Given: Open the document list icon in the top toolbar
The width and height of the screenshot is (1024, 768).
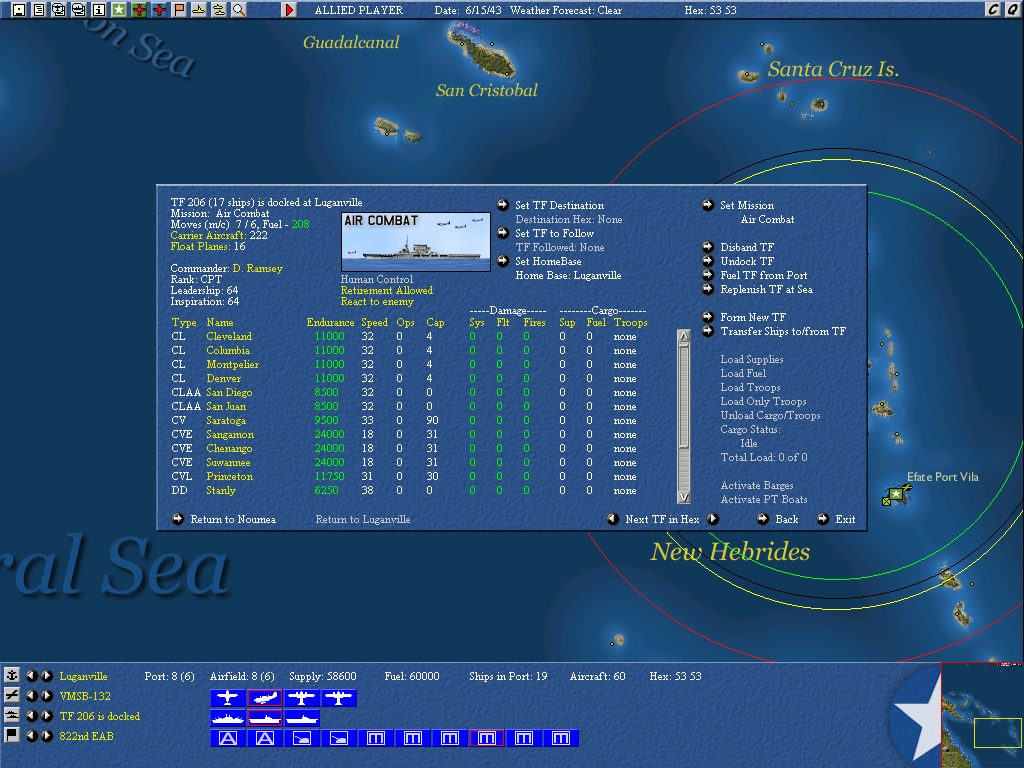Looking at the screenshot, I should click(x=39, y=10).
